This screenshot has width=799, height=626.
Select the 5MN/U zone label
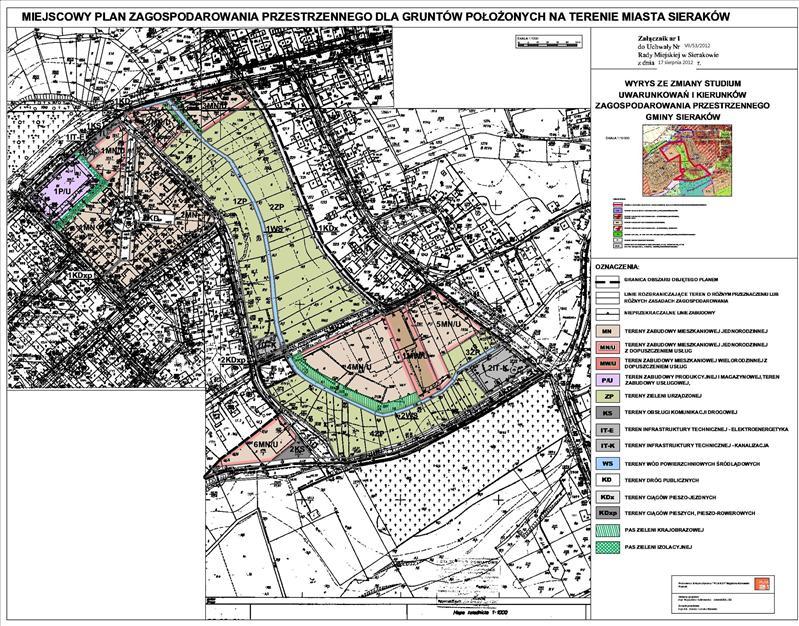448,323
